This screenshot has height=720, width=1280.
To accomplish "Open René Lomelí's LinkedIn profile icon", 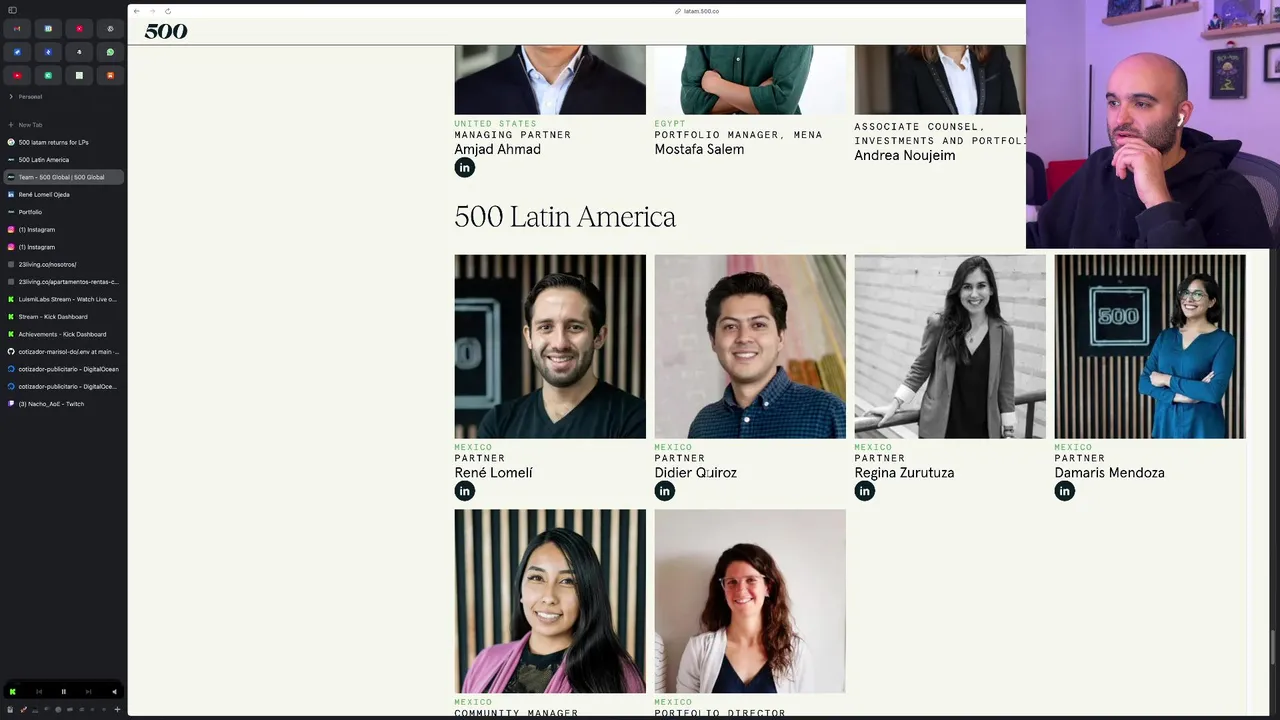I will coord(464,491).
